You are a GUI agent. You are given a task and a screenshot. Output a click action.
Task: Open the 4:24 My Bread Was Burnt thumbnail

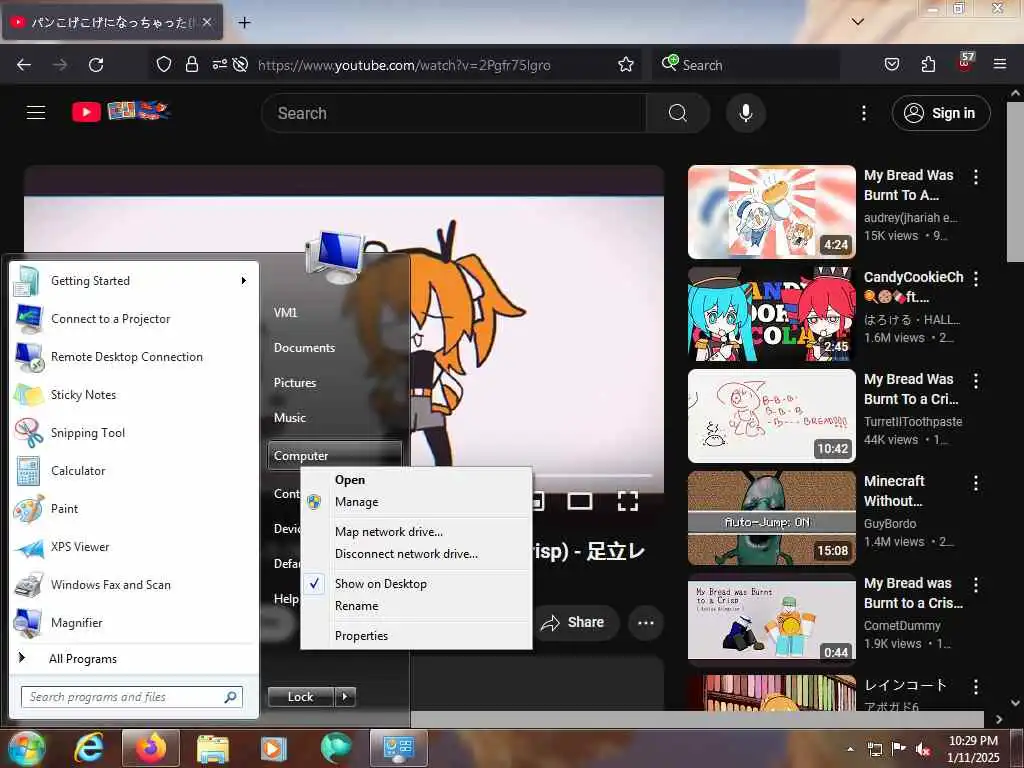[x=771, y=212]
